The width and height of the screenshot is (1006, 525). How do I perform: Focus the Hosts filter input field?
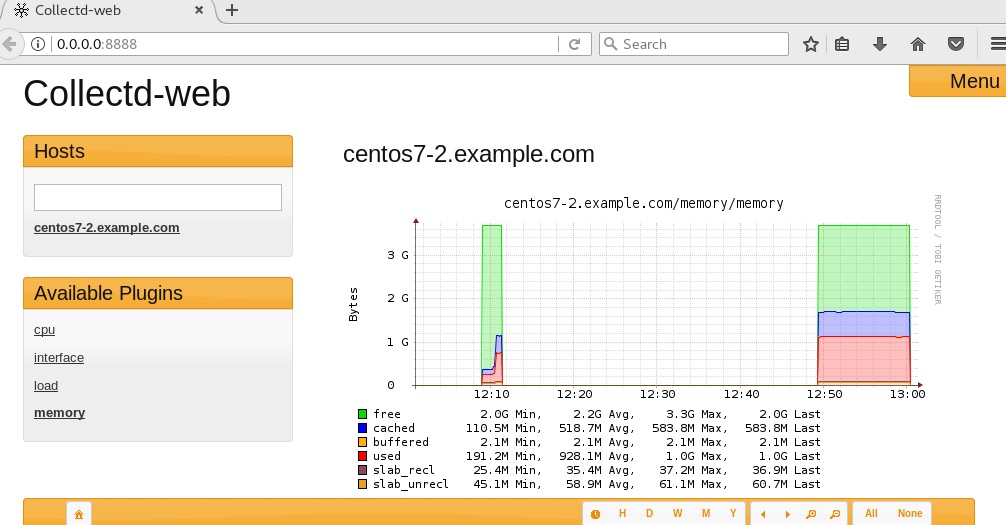[158, 198]
